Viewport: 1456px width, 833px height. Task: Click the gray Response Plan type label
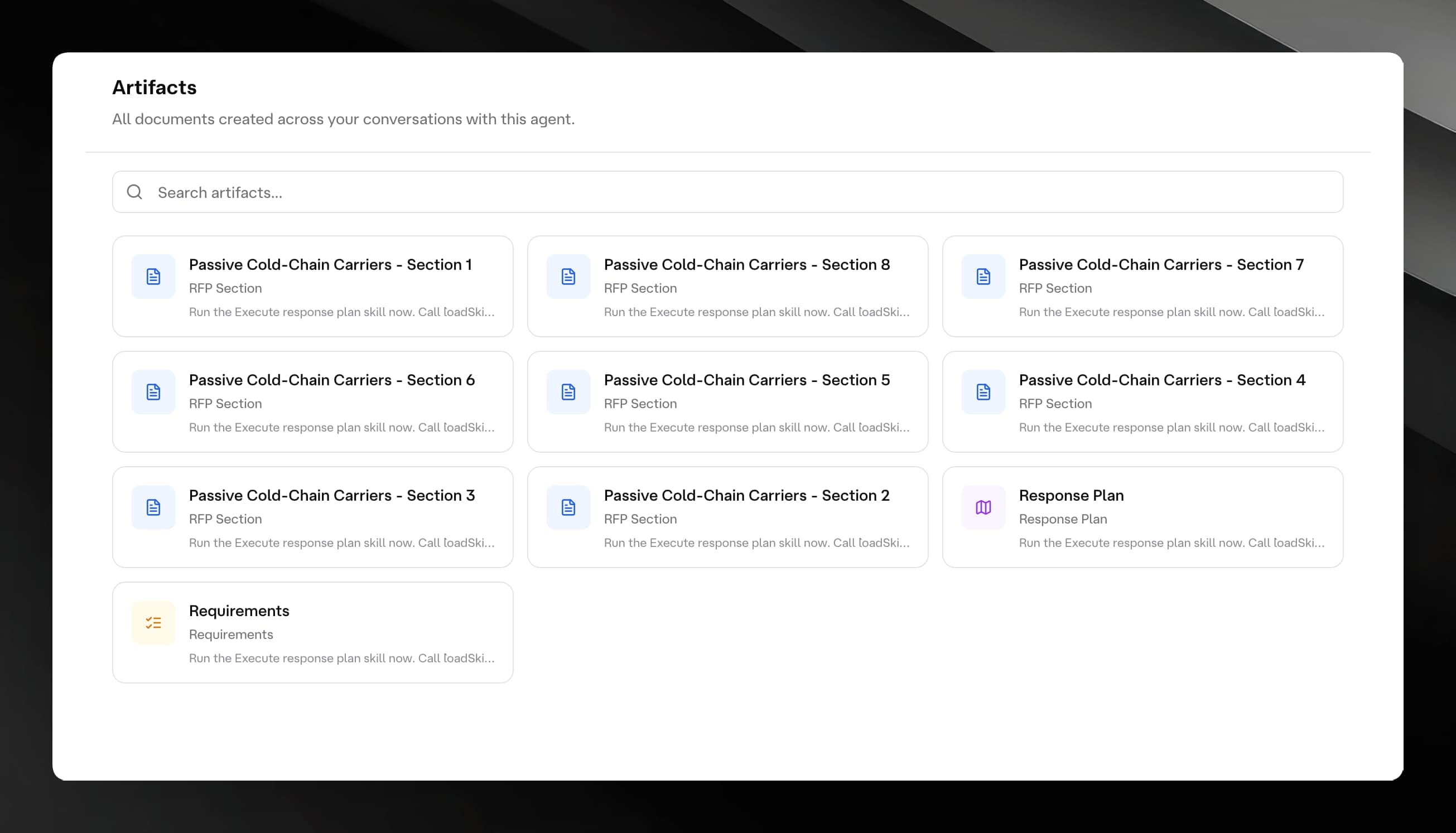pos(1063,520)
